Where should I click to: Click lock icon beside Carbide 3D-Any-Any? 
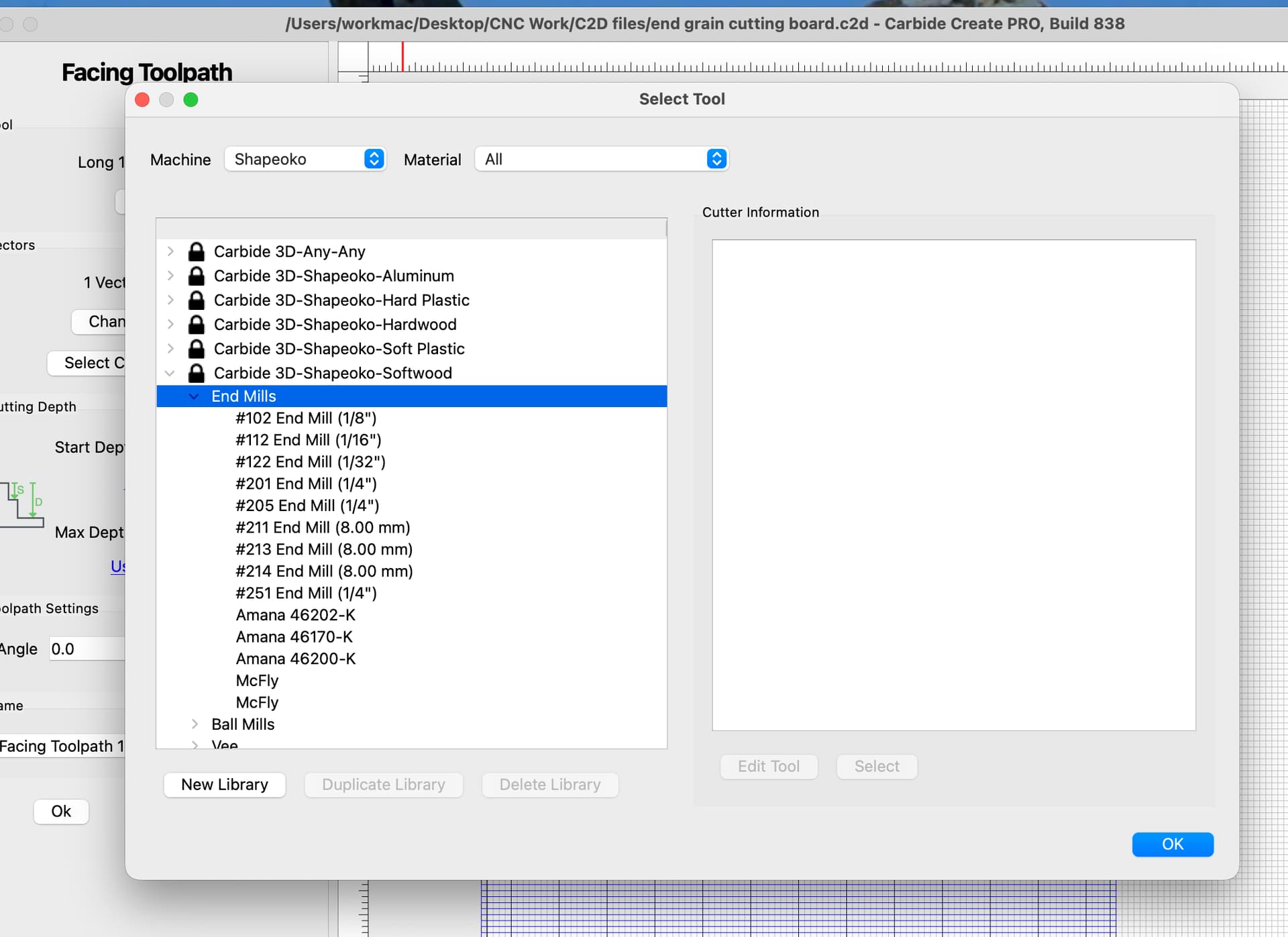point(196,252)
